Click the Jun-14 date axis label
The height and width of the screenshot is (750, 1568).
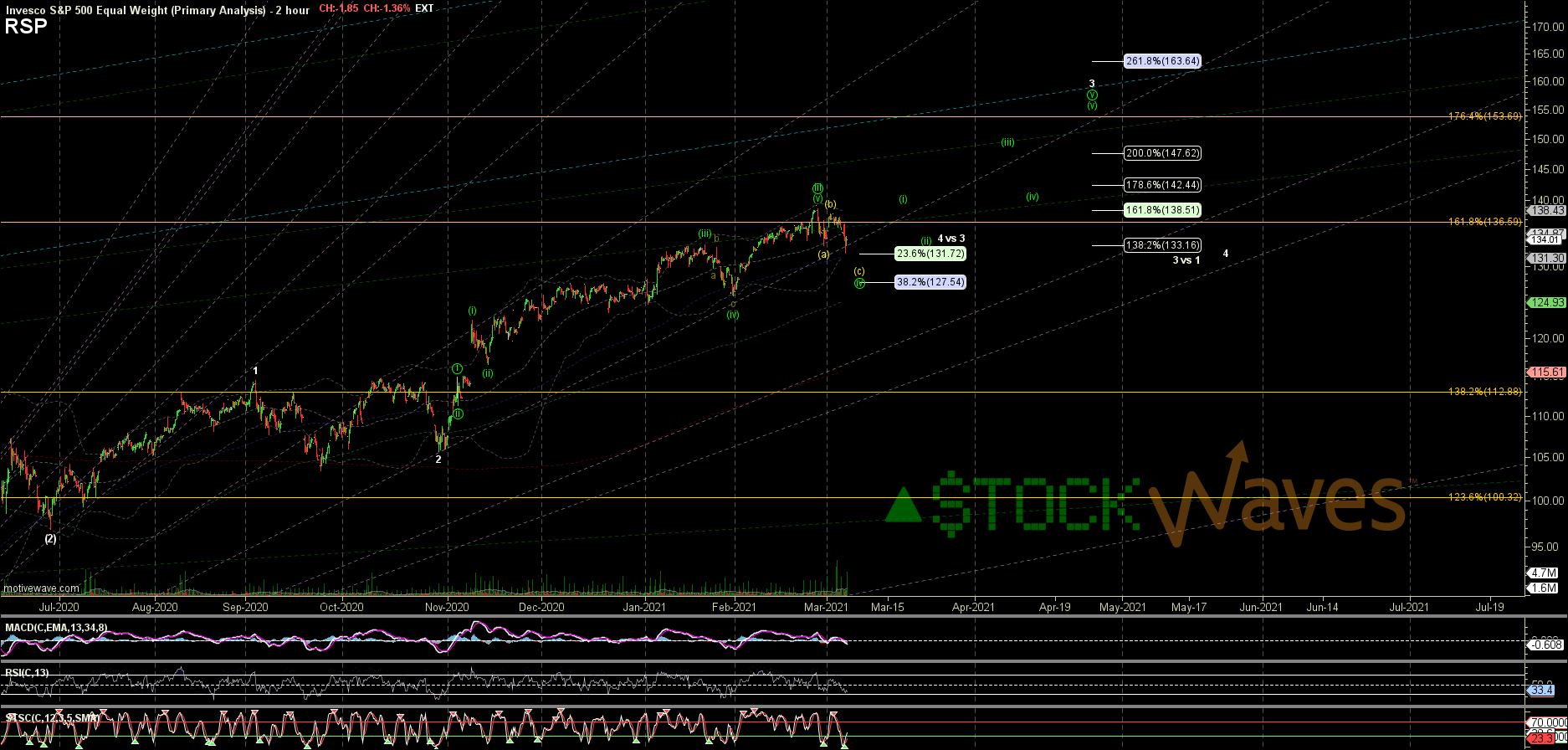[1322, 607]
